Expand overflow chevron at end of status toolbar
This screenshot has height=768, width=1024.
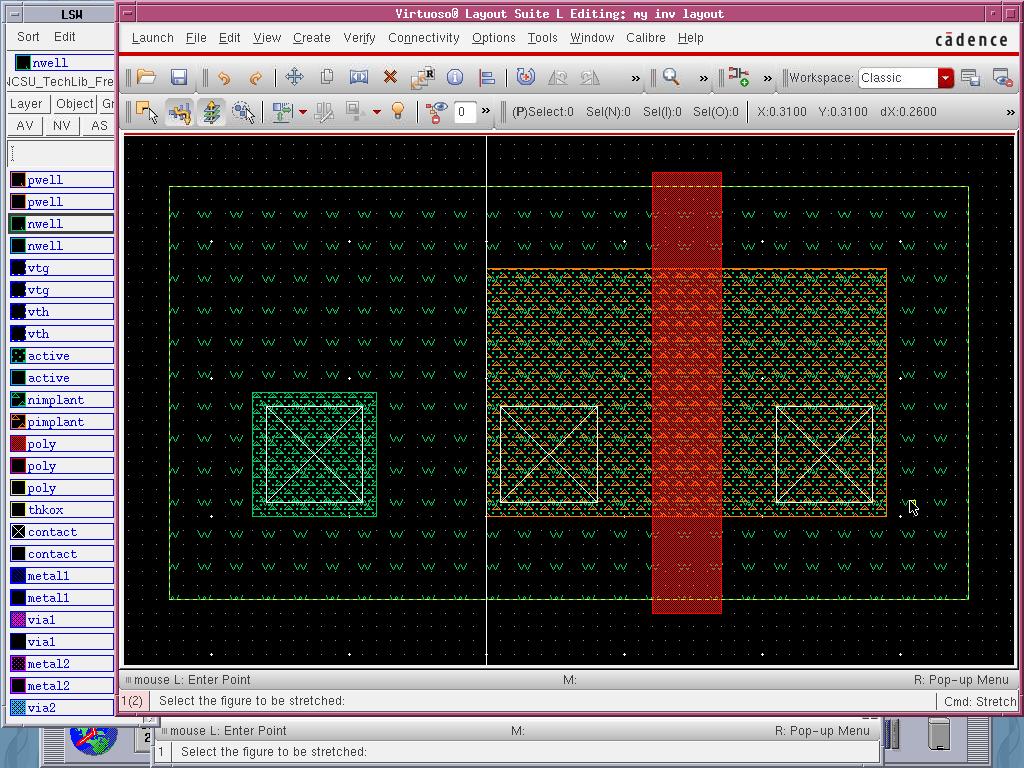(1010, 112)
